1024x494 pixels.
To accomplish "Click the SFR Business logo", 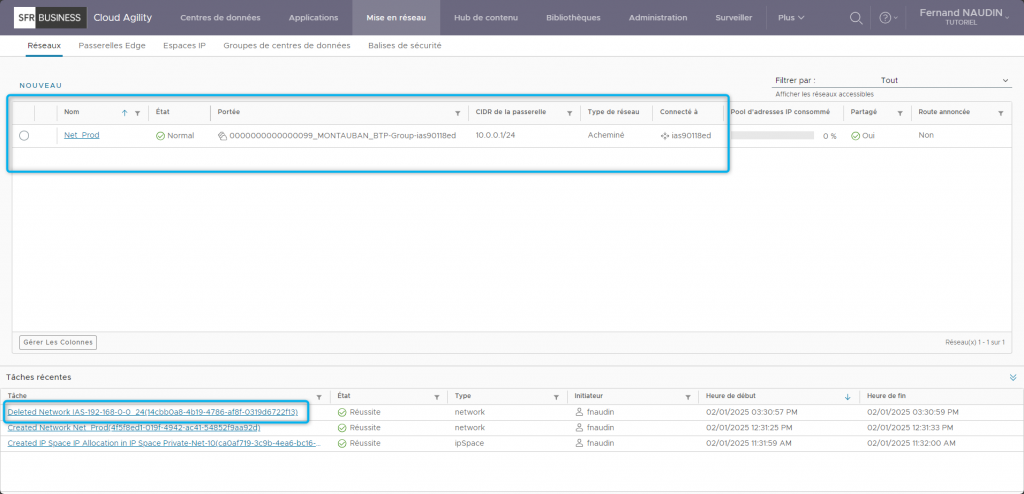I will pos(50,18).
